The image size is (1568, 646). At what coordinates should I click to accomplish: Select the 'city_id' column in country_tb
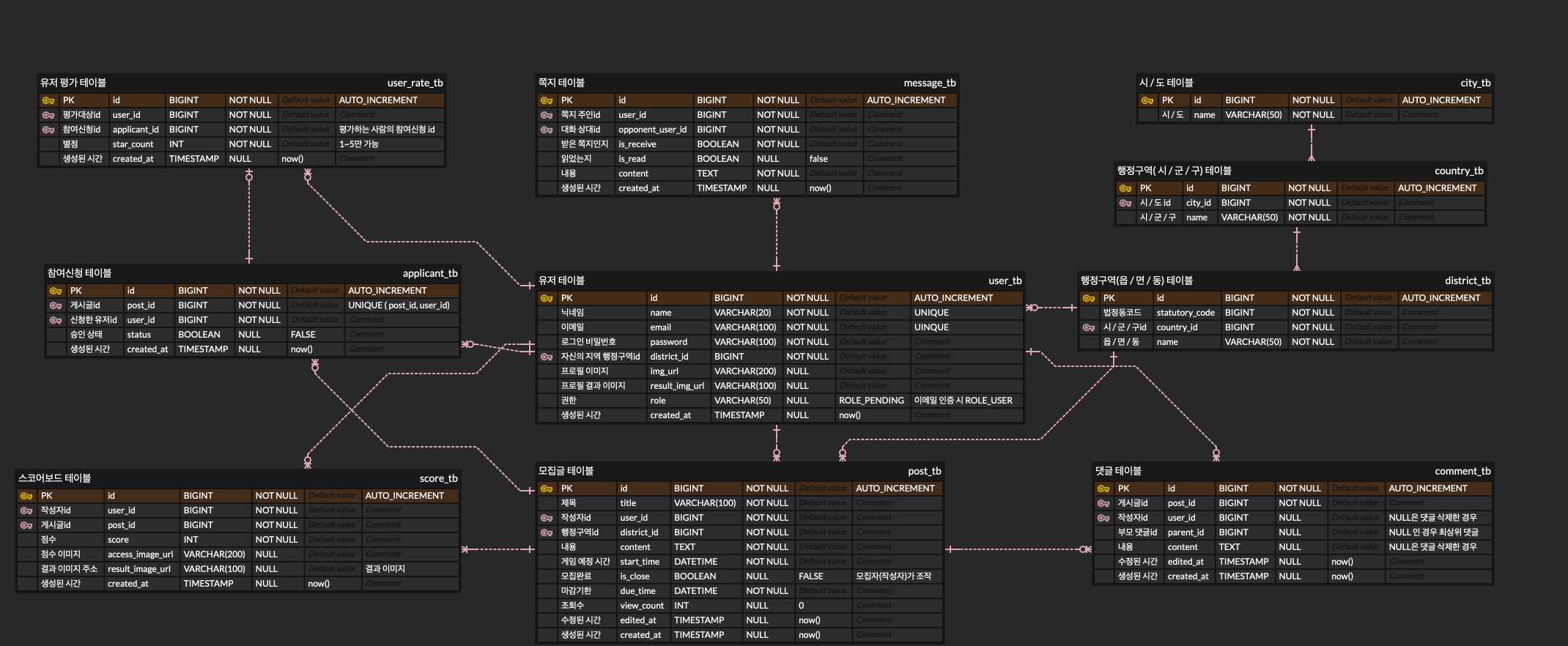(1199, 203)
